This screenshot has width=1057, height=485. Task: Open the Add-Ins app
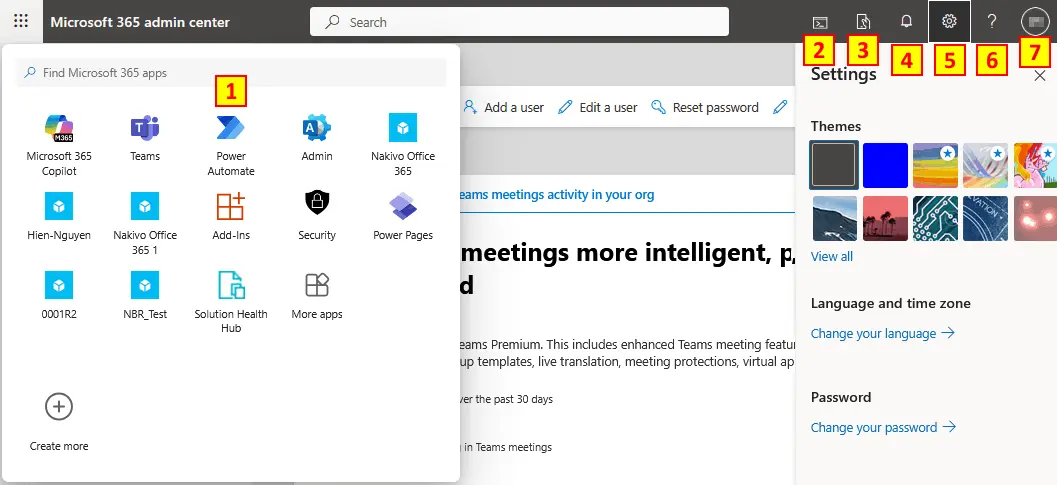click(231, 217)
